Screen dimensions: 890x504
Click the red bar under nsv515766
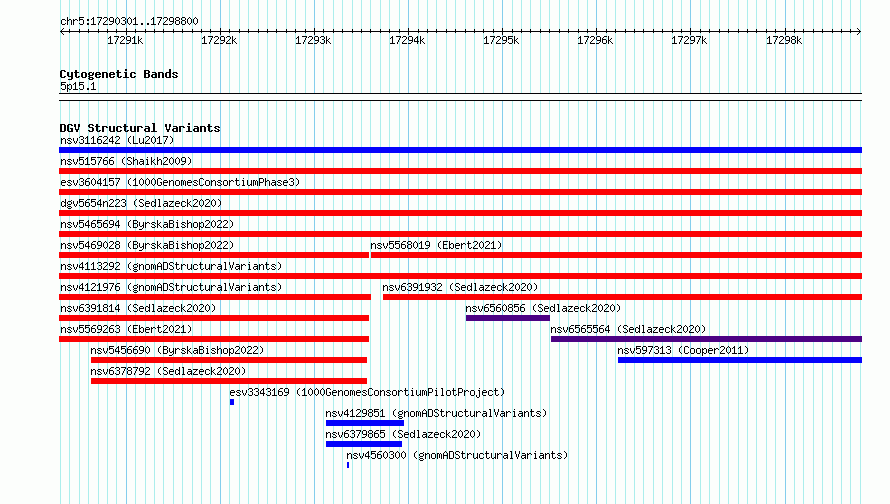460,171
